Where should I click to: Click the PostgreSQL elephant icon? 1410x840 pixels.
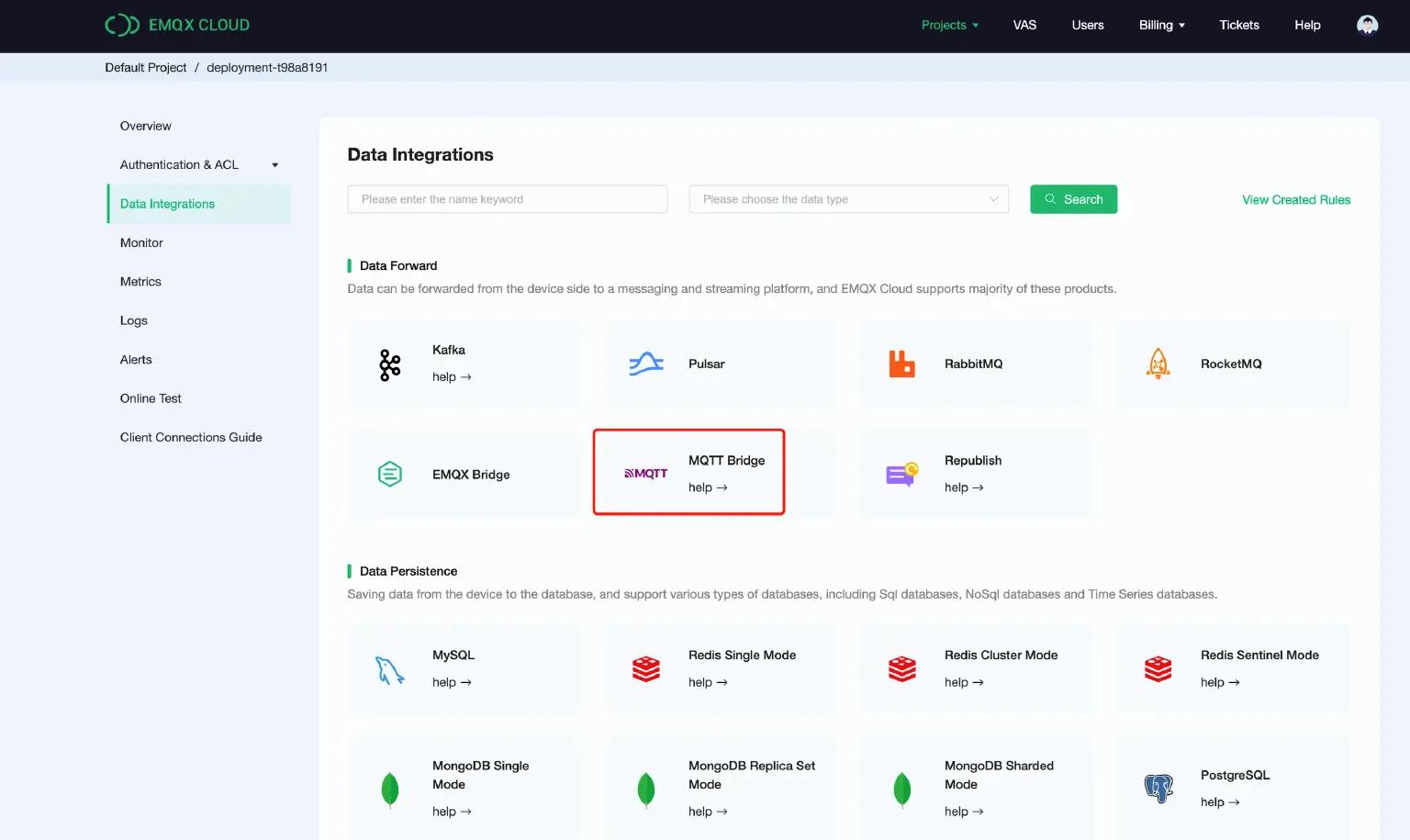coord(1158,788)
